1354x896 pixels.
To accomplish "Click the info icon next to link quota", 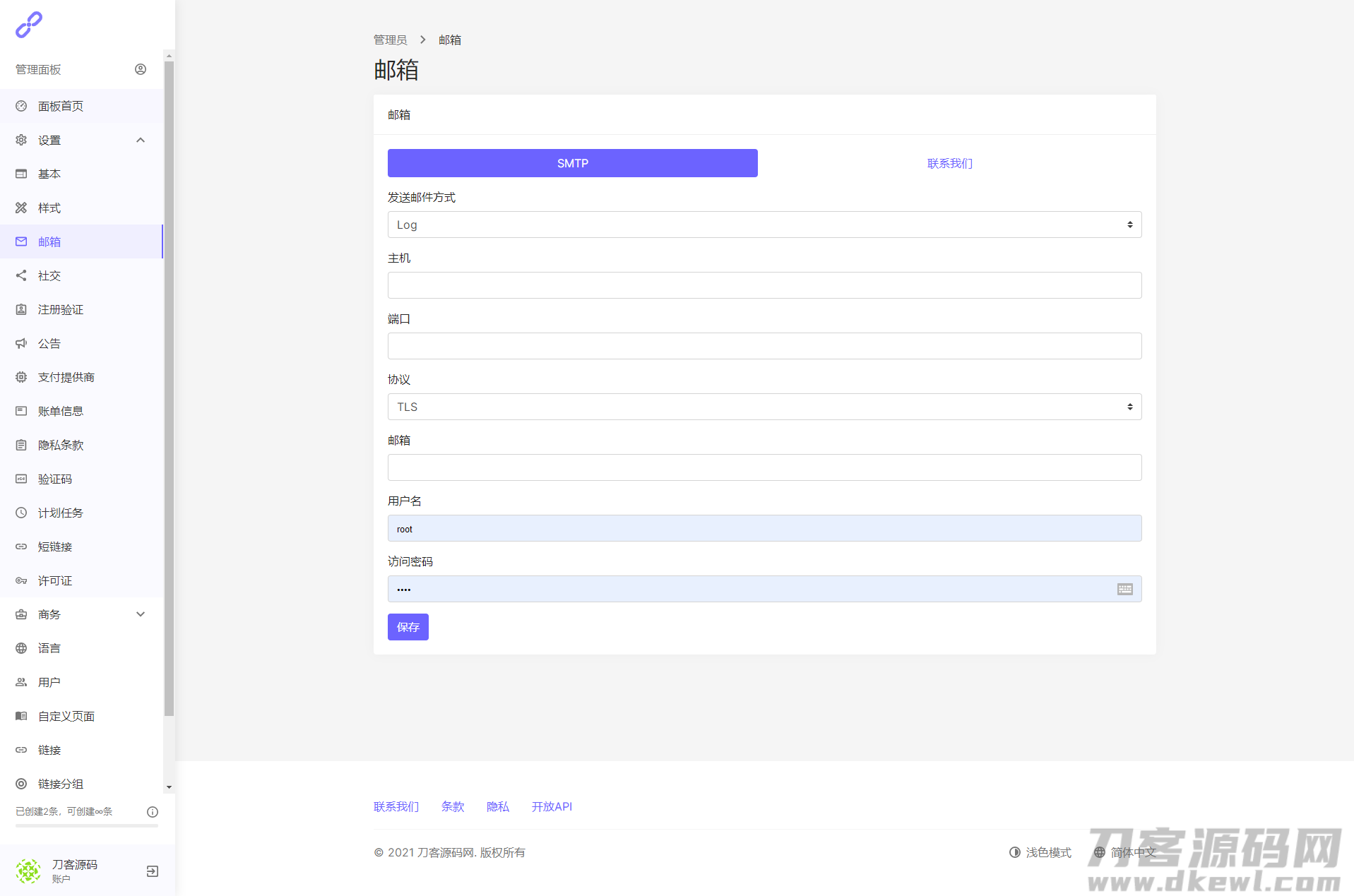I will [x=152, y=812].
